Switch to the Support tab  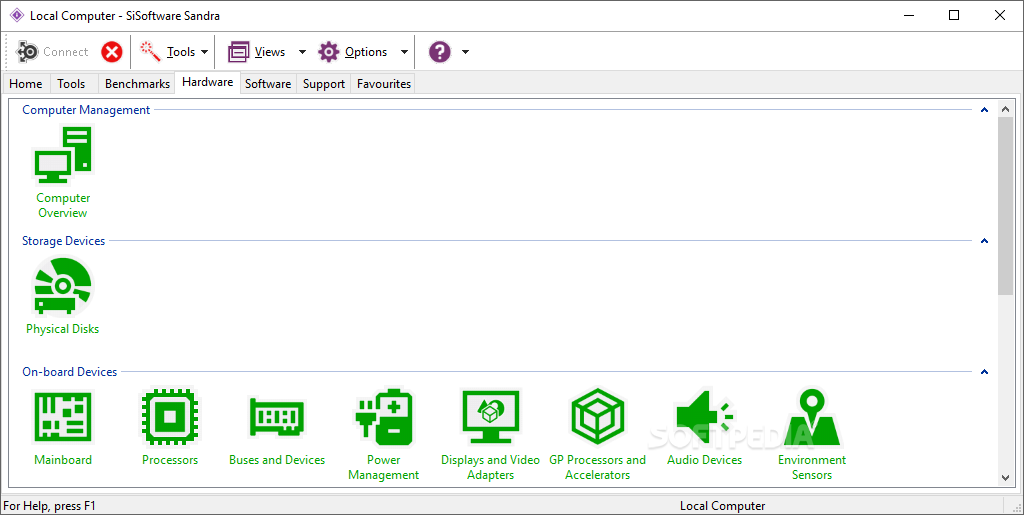(324, 84)
